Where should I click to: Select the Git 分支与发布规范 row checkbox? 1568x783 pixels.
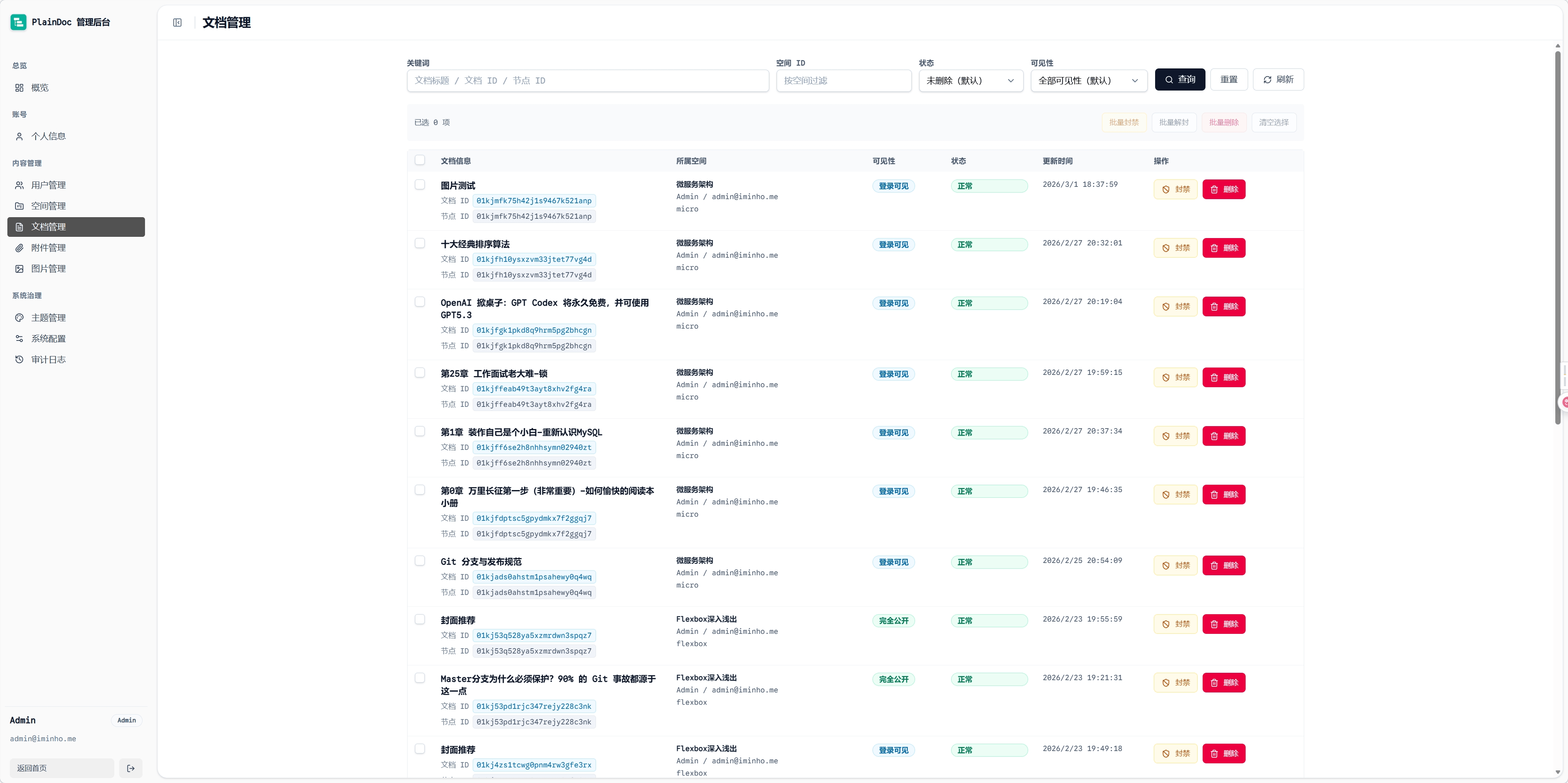[420, 561]
